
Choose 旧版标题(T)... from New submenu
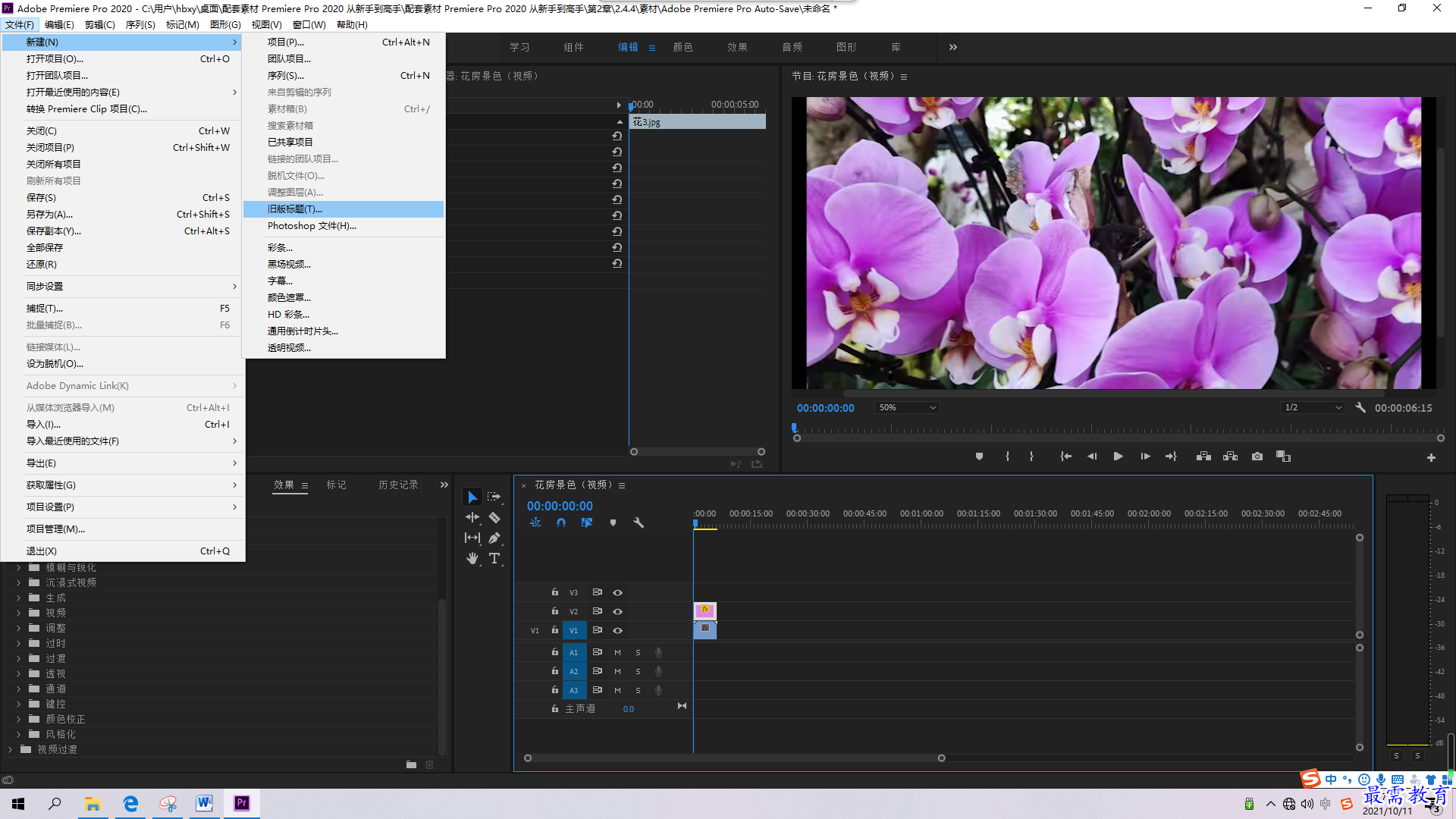[344, 209]
